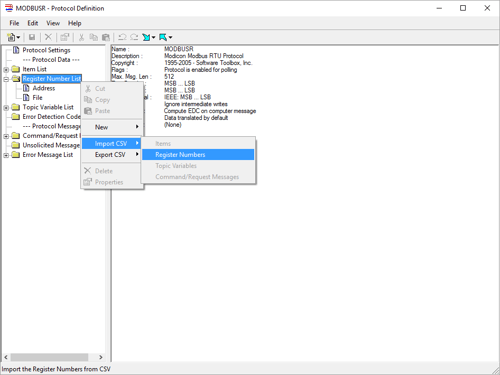Click the tree horizontal scrollbar thumb
500x375 pixels.
point(49,357)
